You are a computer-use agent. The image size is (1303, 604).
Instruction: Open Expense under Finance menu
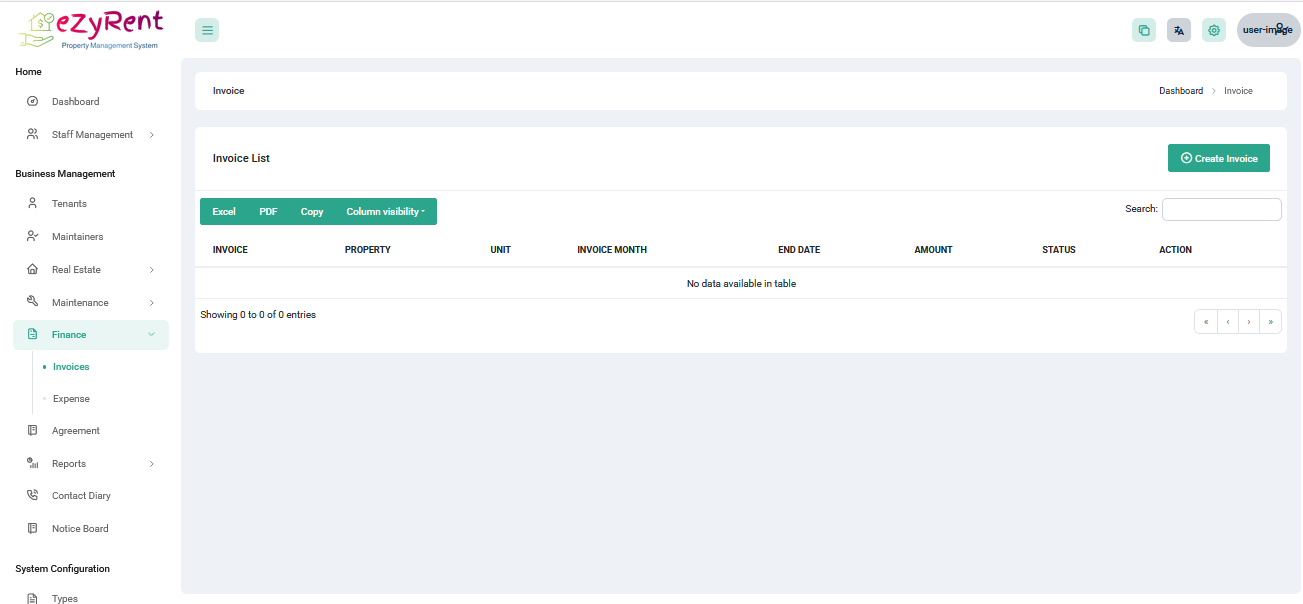click(71, 399)
